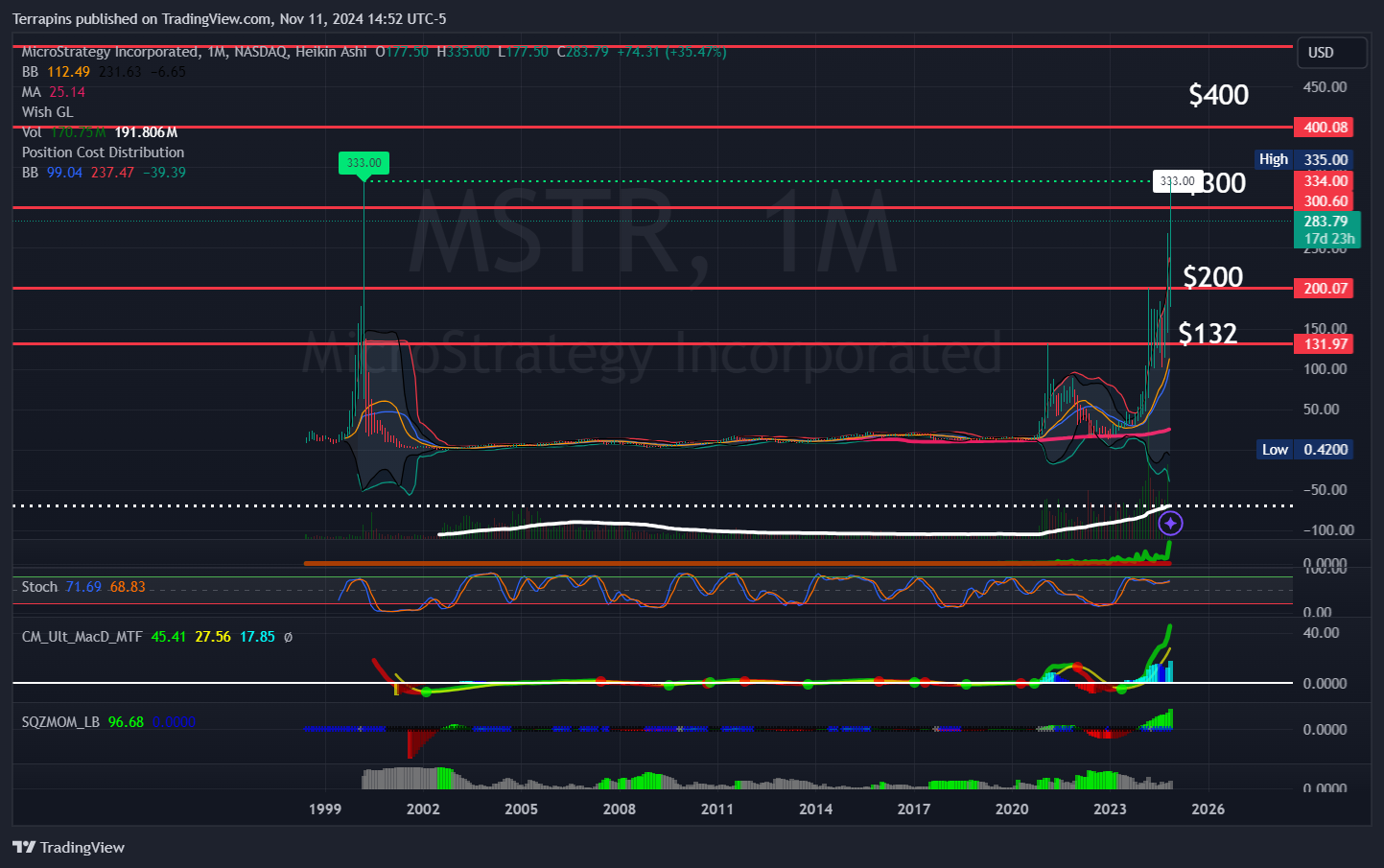Click the white 333.00 price tag near high
The width and height of the screenshot is (1384, 868).
coord(1177,181)
